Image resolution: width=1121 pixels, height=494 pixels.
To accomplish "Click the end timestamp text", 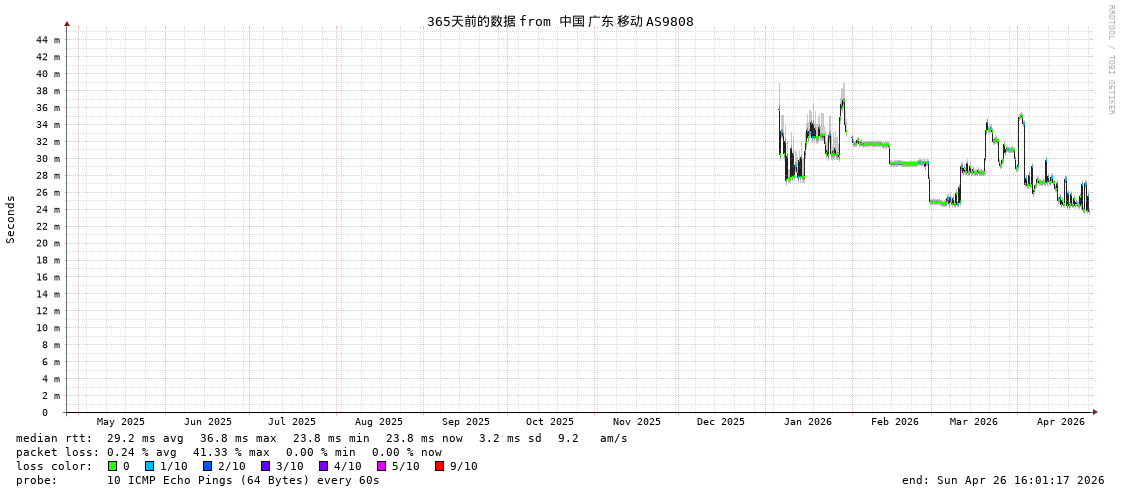I will pos(1002,480).
